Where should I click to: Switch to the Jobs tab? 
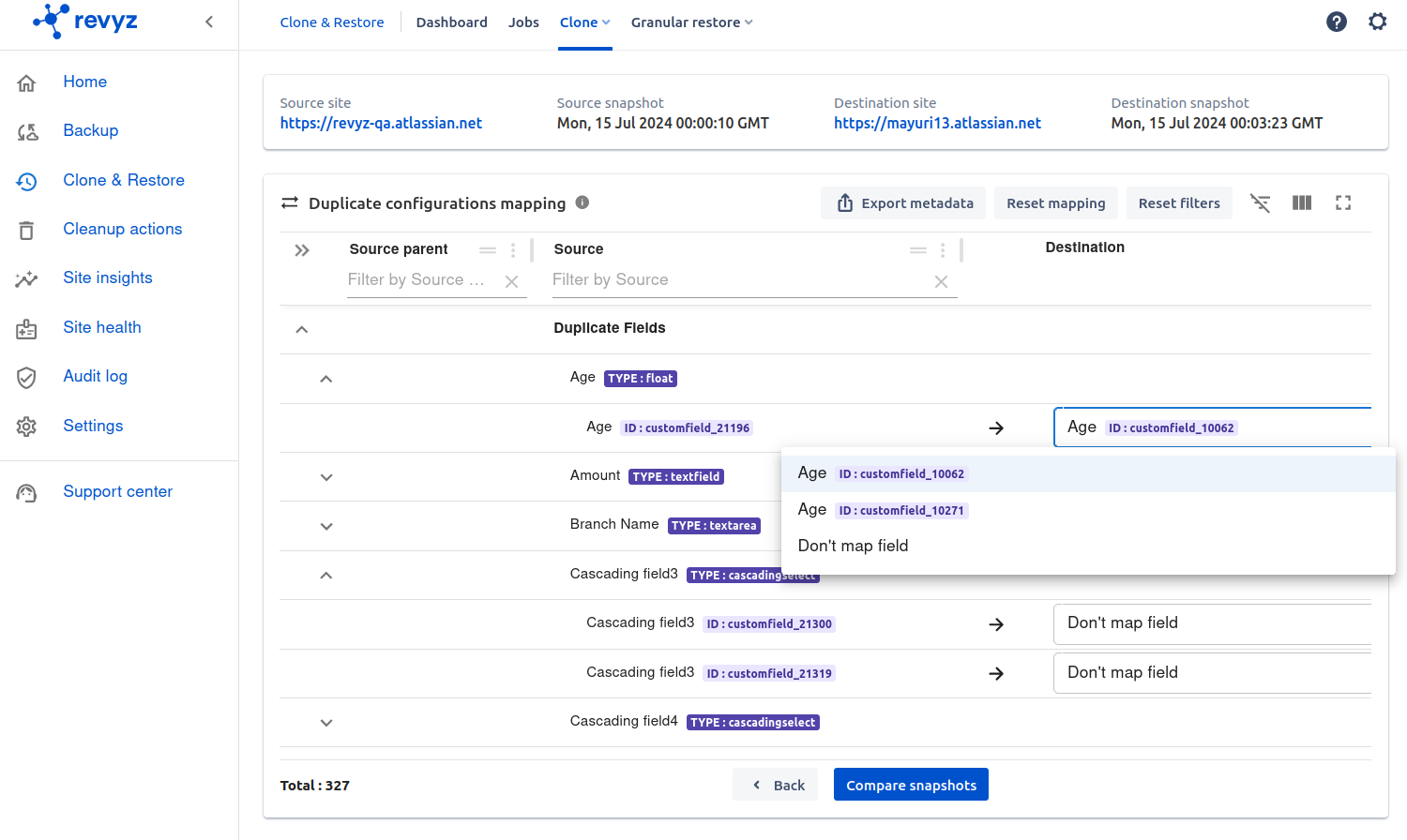(523, 22)
